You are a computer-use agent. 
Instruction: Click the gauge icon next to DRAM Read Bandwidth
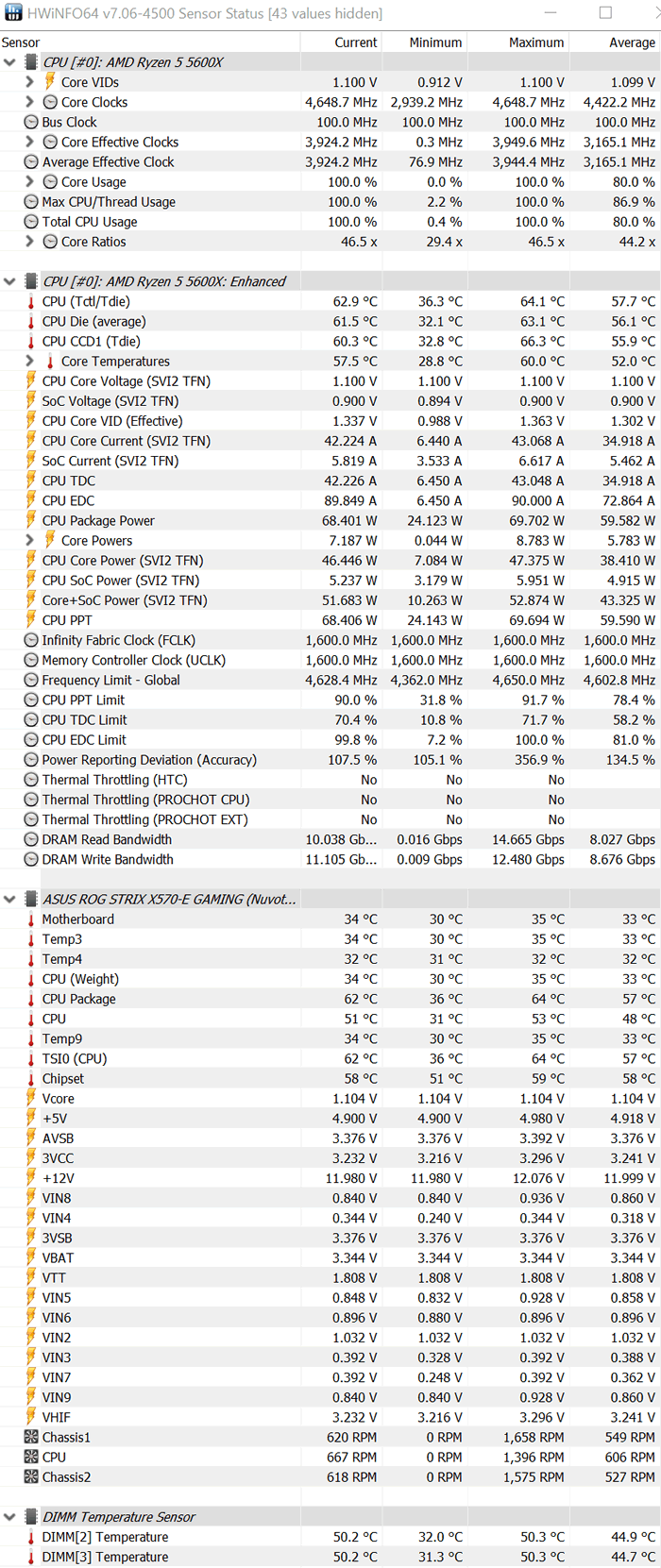[31, 840]
